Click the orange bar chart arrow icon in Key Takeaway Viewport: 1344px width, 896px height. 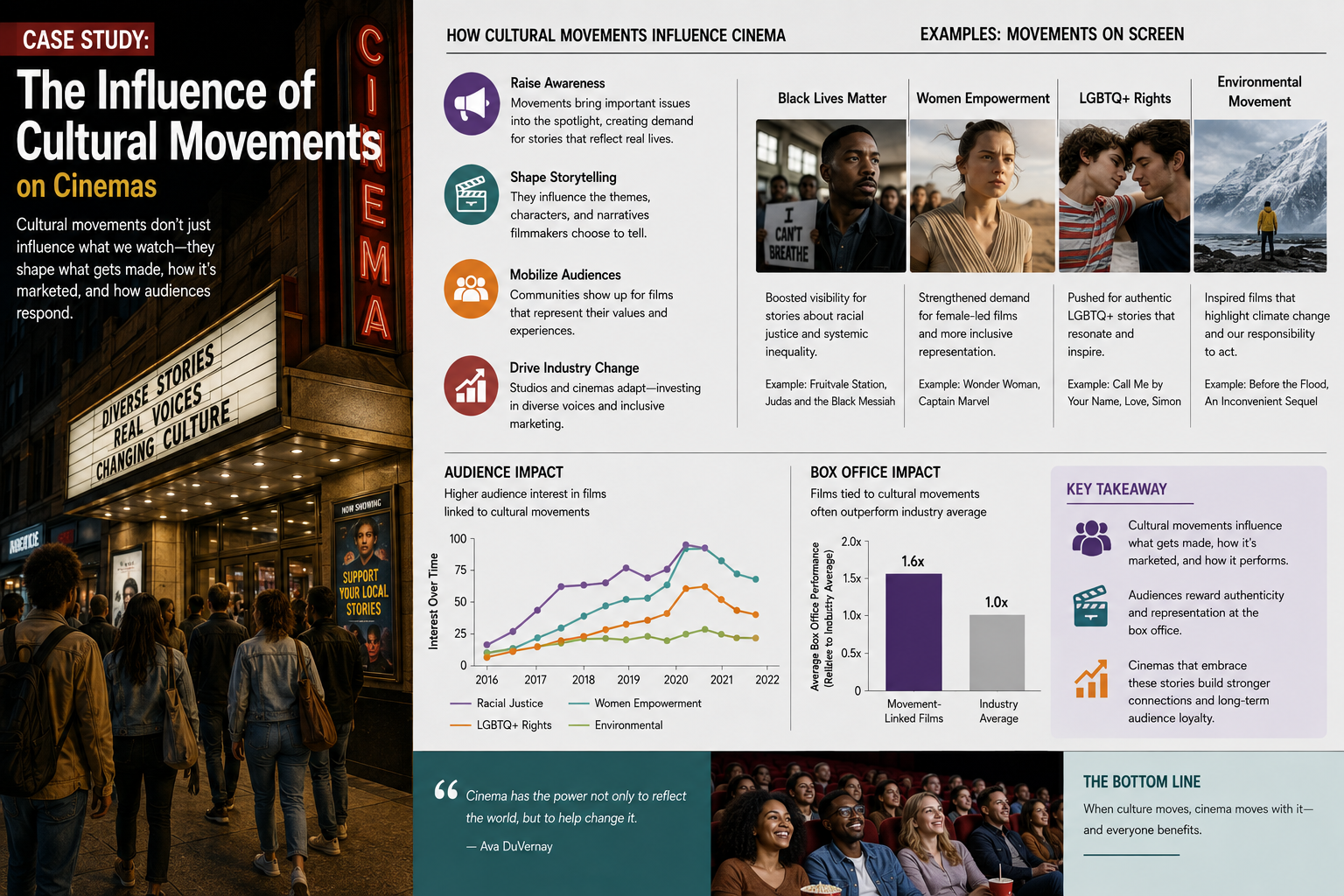point(1091,679)
